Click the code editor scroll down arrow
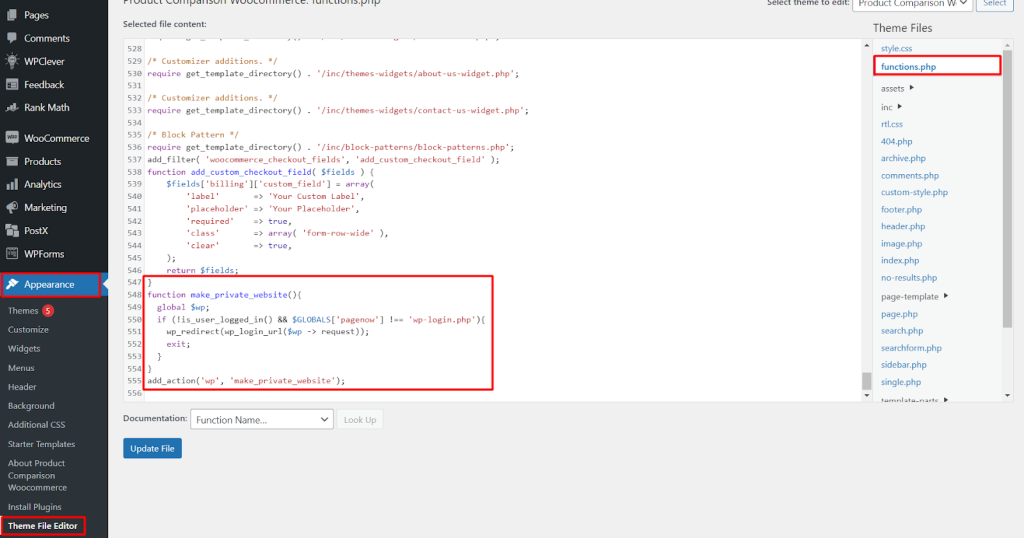 coord(867,395)
